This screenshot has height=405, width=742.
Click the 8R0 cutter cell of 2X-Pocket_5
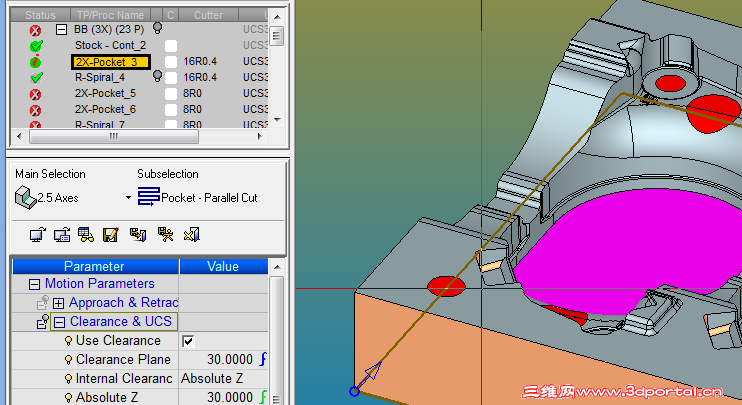[x=192, y=94]
